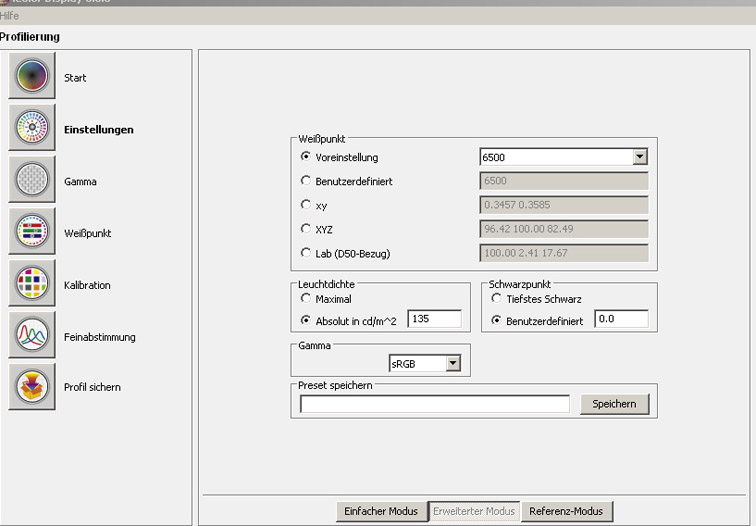The image size is (756, 526).
Task: Switch to Einfacher Modus
Action: point(381,511)
